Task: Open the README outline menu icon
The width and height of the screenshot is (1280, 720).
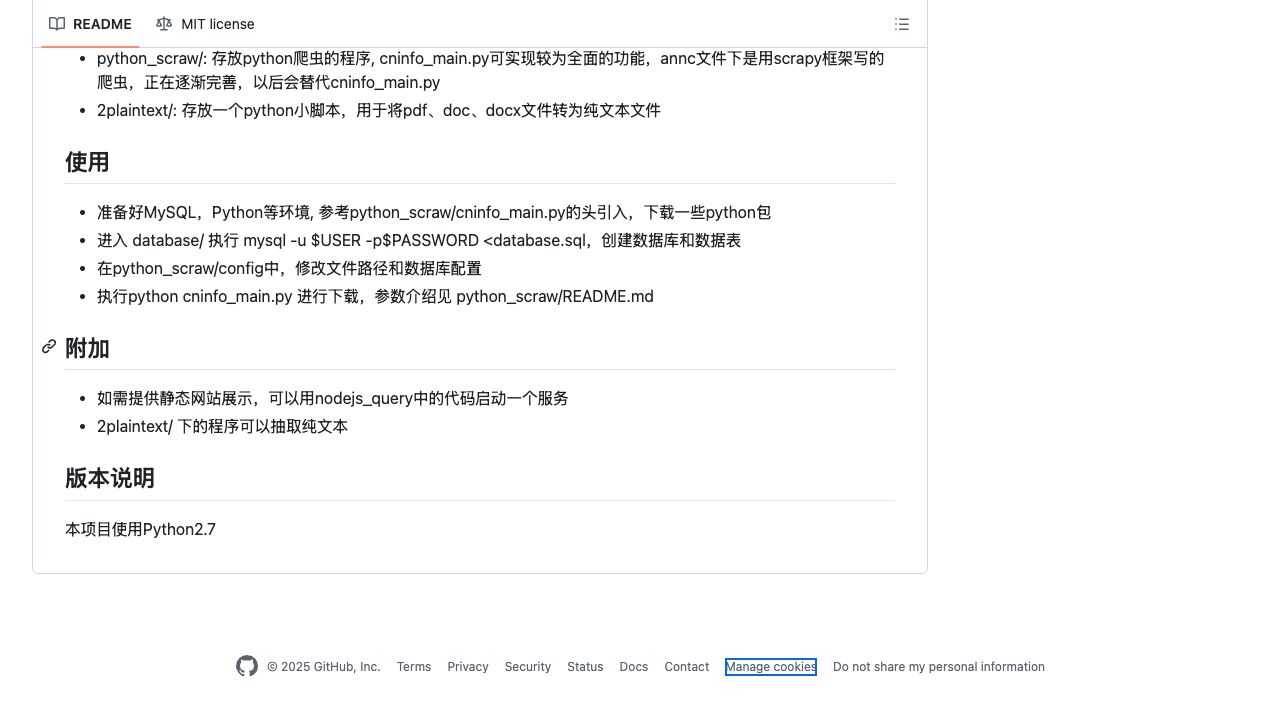Action: point(901,24)
